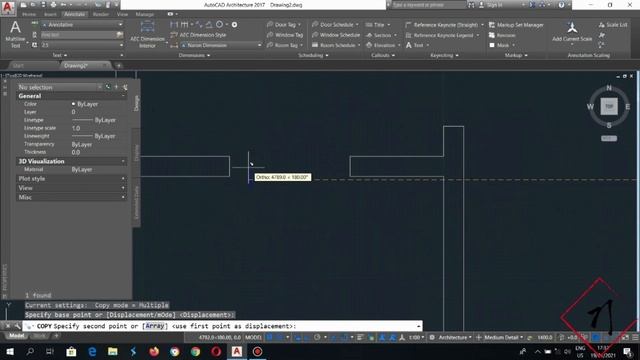Click the TOP face of ViewCube

(x=609, y=107)
